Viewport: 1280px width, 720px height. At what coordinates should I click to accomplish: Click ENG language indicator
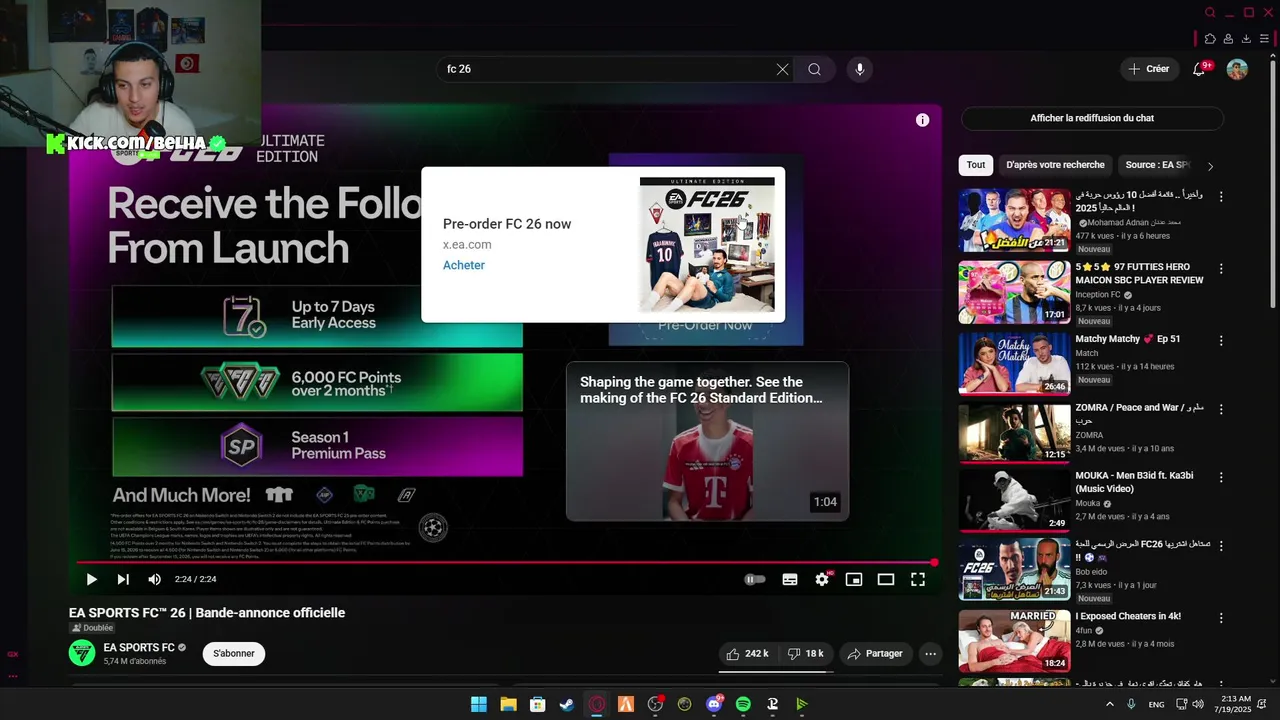pos(1156,705)
